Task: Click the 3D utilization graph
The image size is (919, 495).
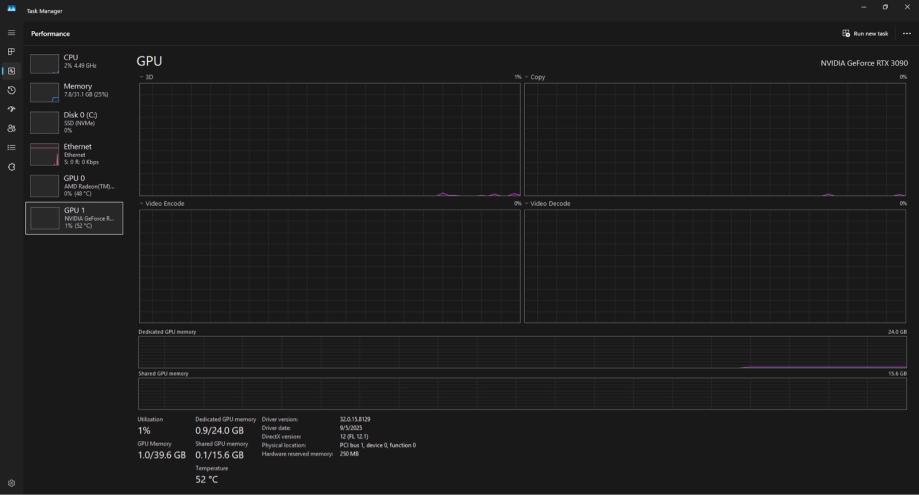Action: [x=329, y=139]
